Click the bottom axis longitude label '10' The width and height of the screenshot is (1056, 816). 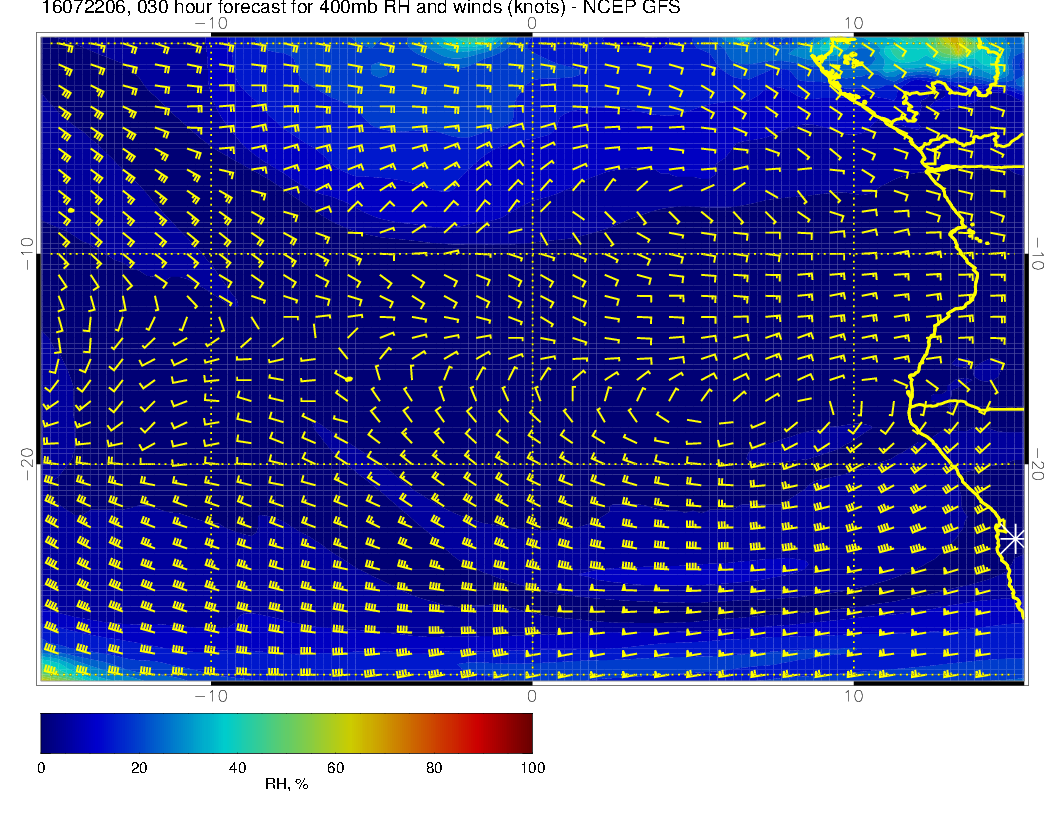[x=853, y=696]
